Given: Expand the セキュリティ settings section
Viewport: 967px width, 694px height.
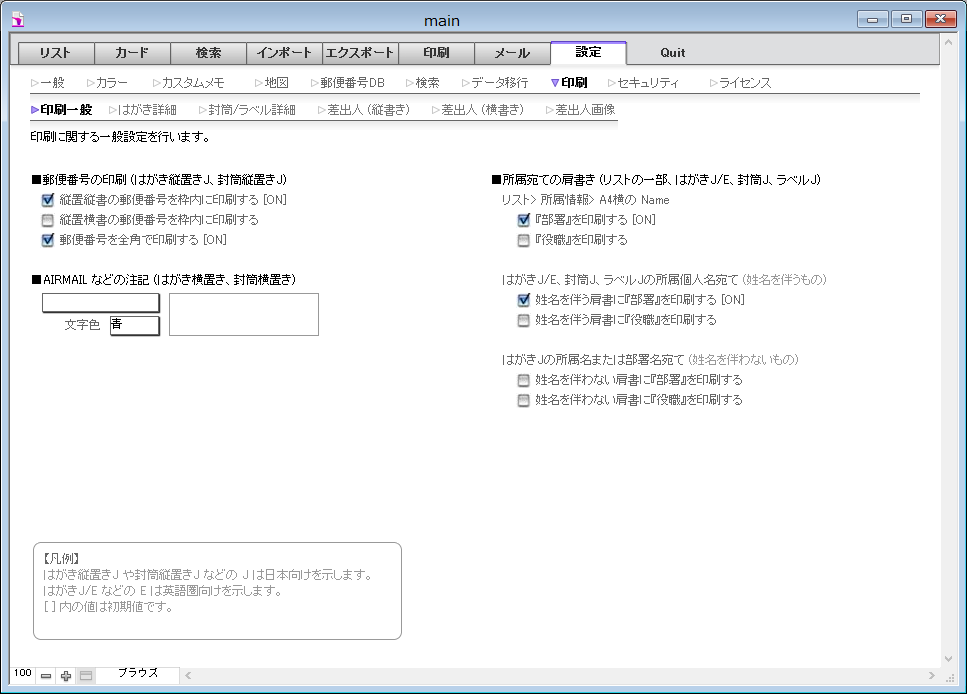Looking at the screenshot, I should [644, 83].
